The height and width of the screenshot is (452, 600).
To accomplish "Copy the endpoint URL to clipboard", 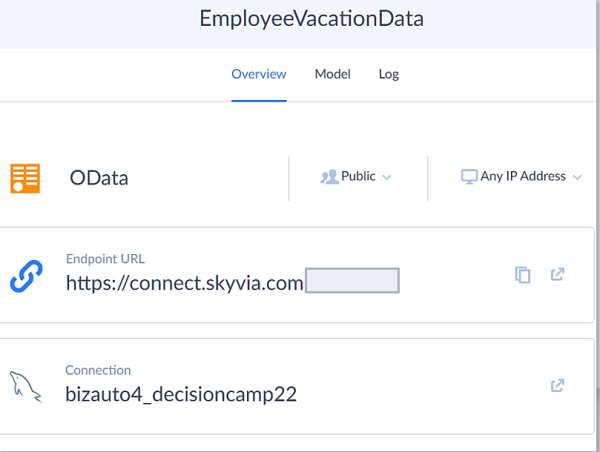I will (522, 275).
